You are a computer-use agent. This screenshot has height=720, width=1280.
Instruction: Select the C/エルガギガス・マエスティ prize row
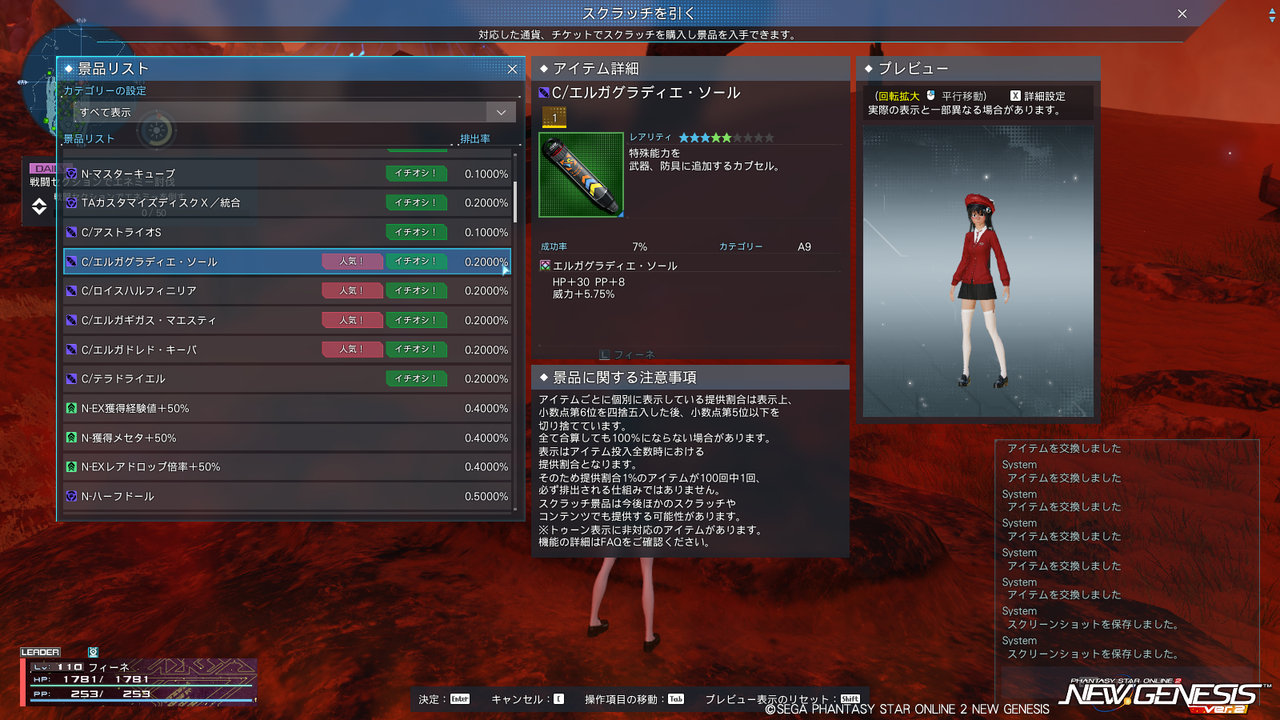coord(287,320)
